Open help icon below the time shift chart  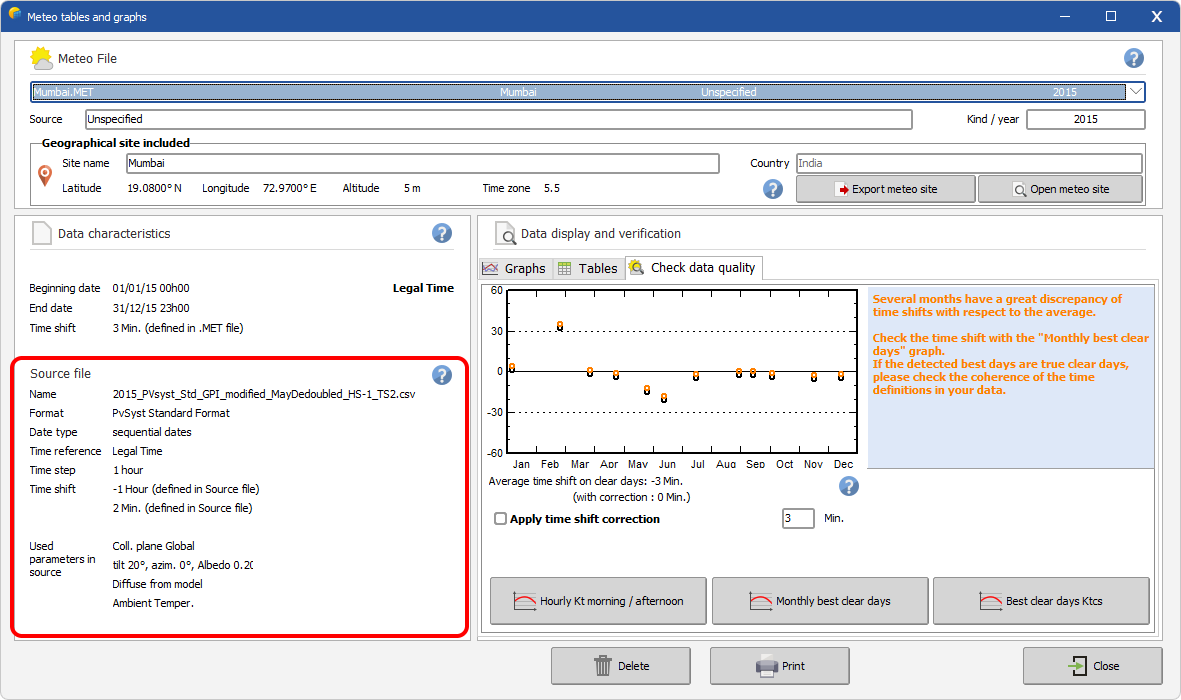point(849,487)
